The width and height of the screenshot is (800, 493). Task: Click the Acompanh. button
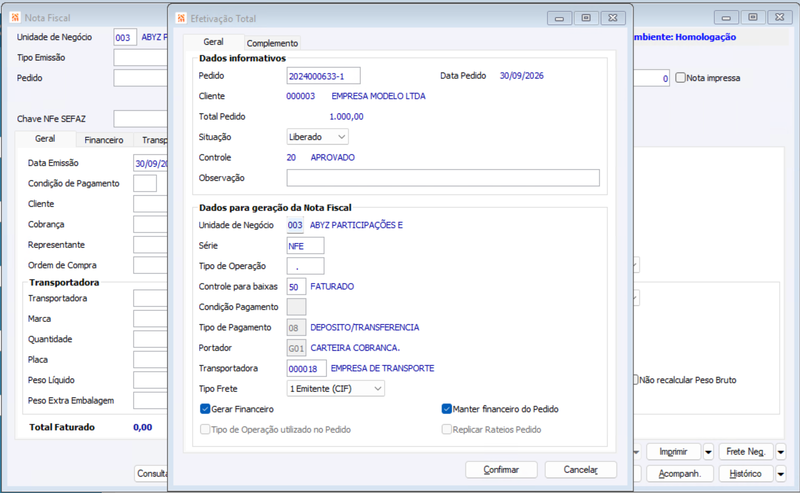[680, 474]
